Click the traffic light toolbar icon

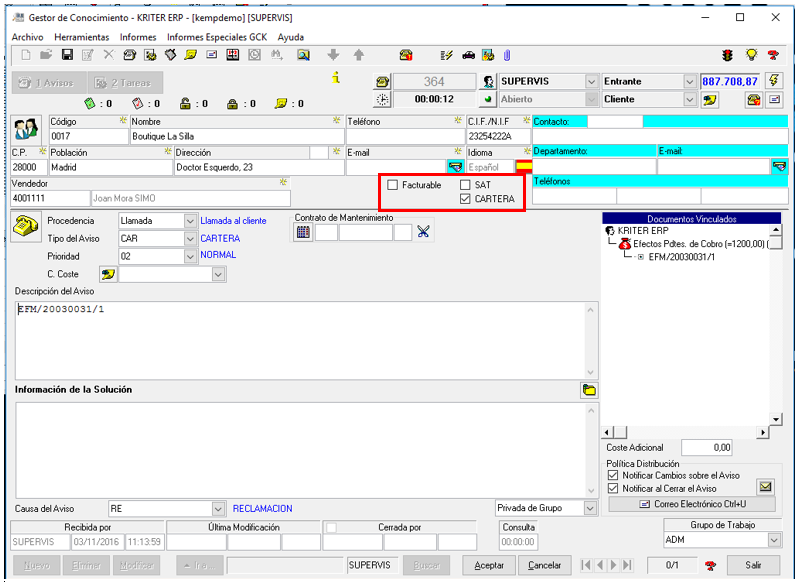click(728, 55)
